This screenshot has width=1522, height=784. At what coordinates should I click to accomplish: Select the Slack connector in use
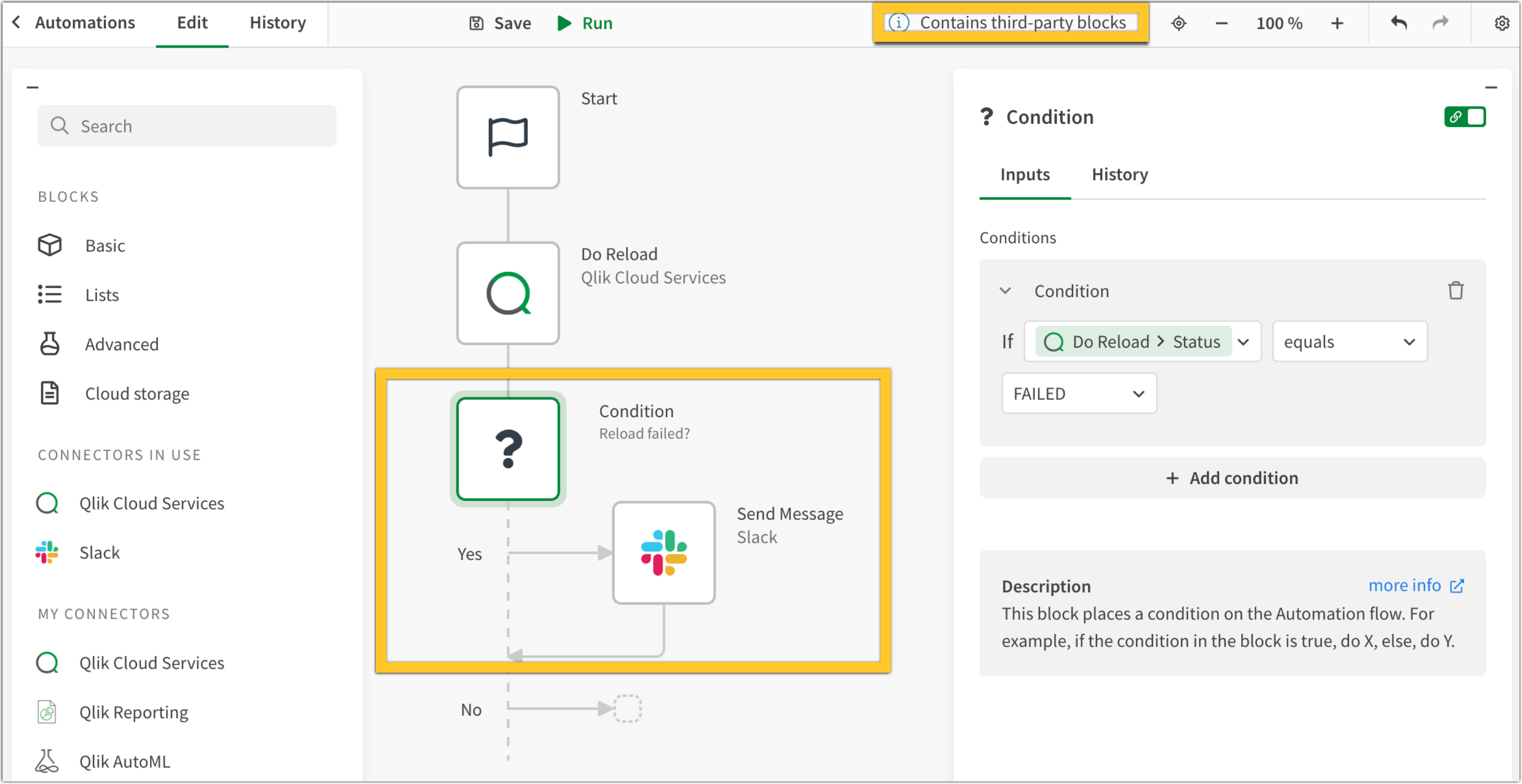[99, 552]
